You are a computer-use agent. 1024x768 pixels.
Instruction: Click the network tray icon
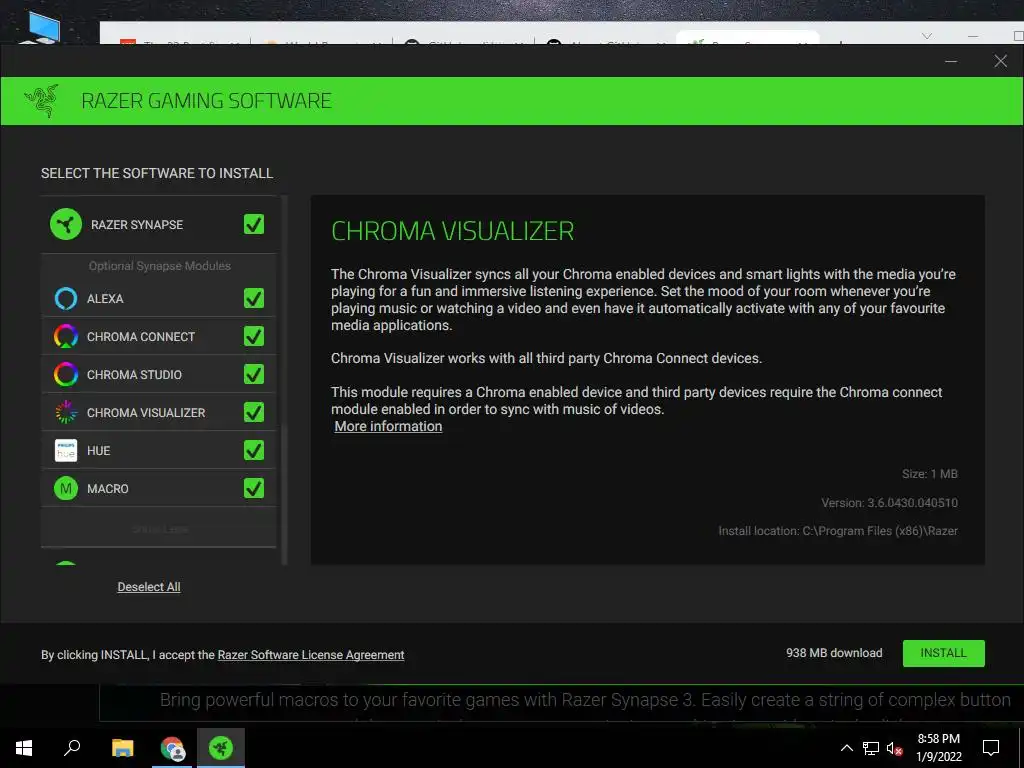point(871,748)
